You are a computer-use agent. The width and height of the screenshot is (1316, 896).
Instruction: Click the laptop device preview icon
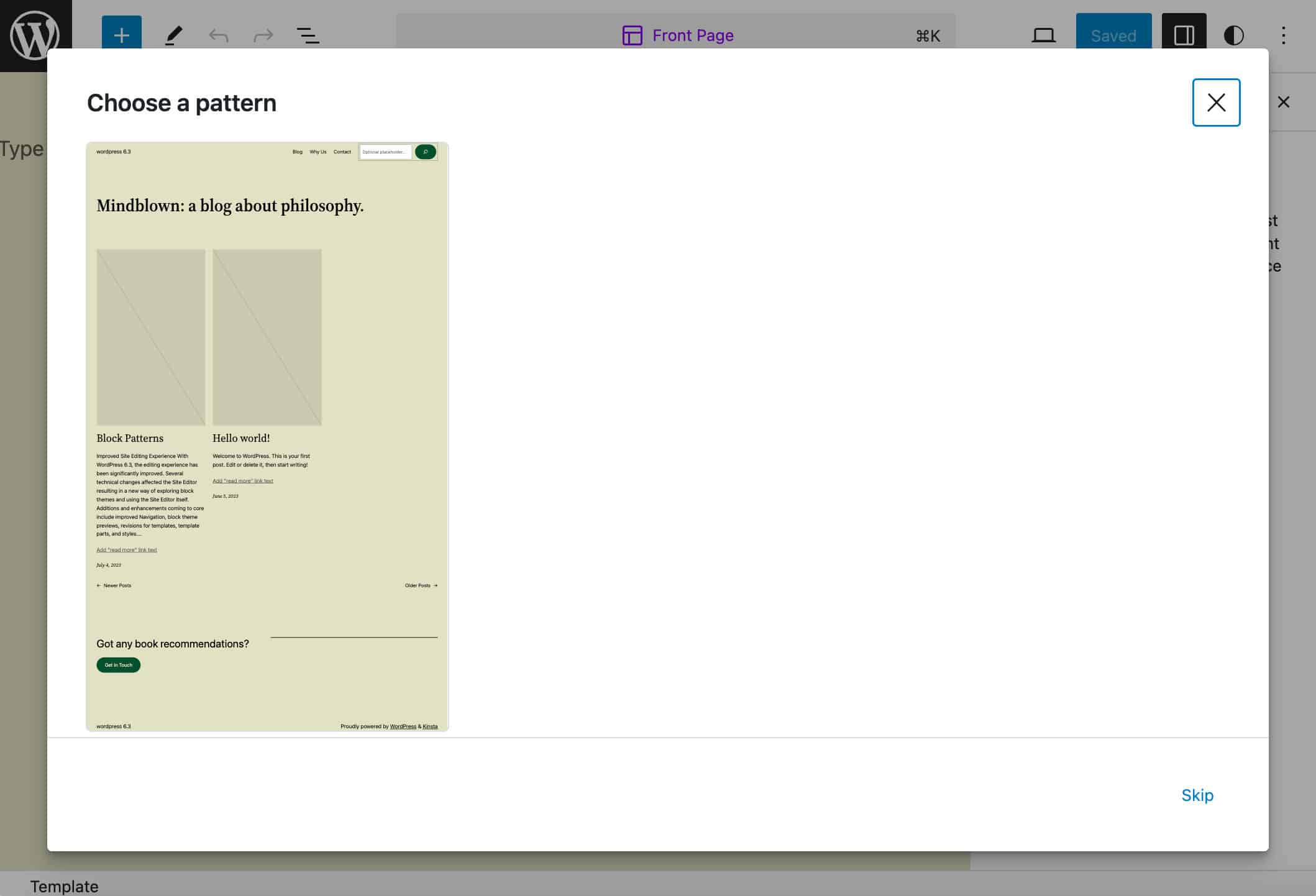1043,35
